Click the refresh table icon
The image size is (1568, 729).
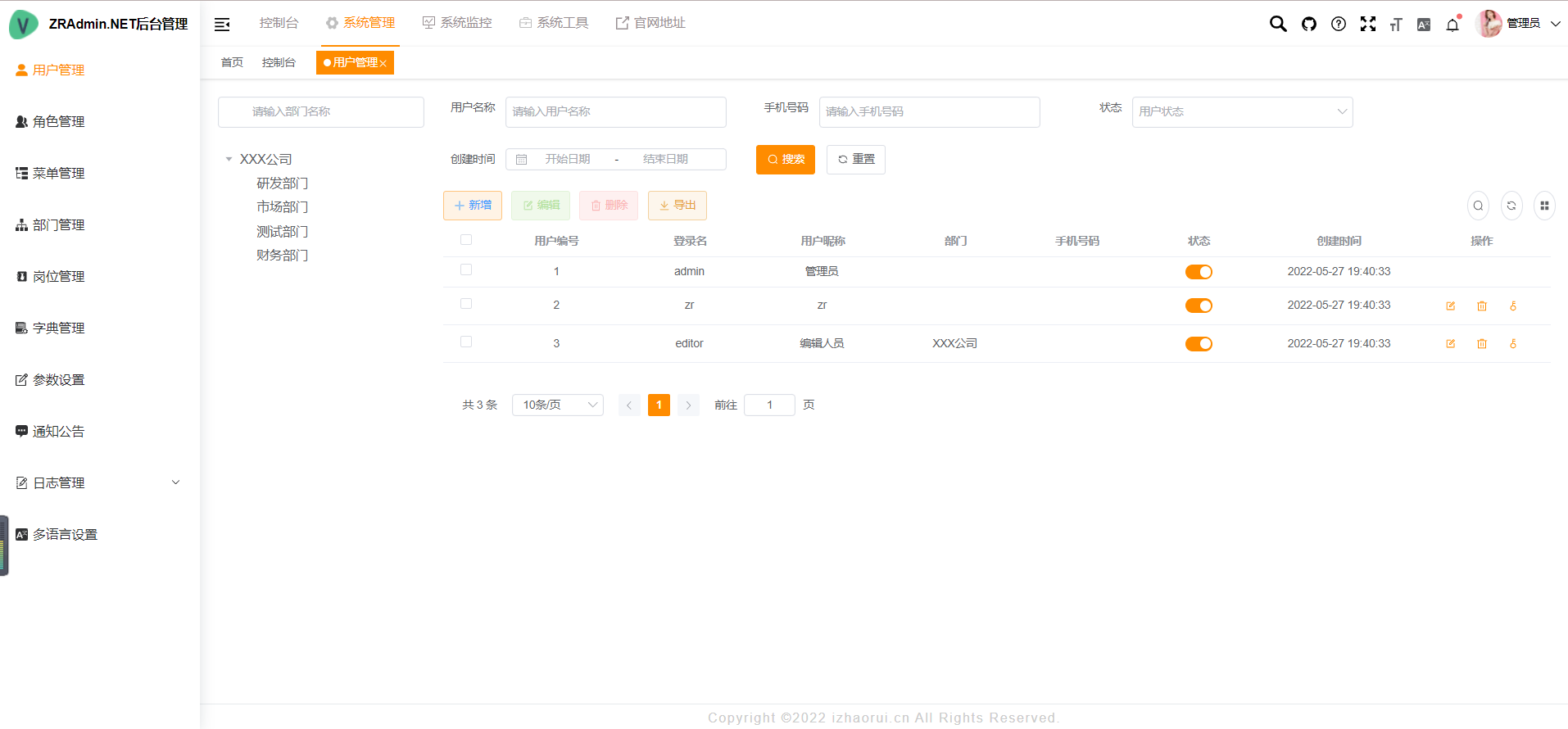point(1511,206)
